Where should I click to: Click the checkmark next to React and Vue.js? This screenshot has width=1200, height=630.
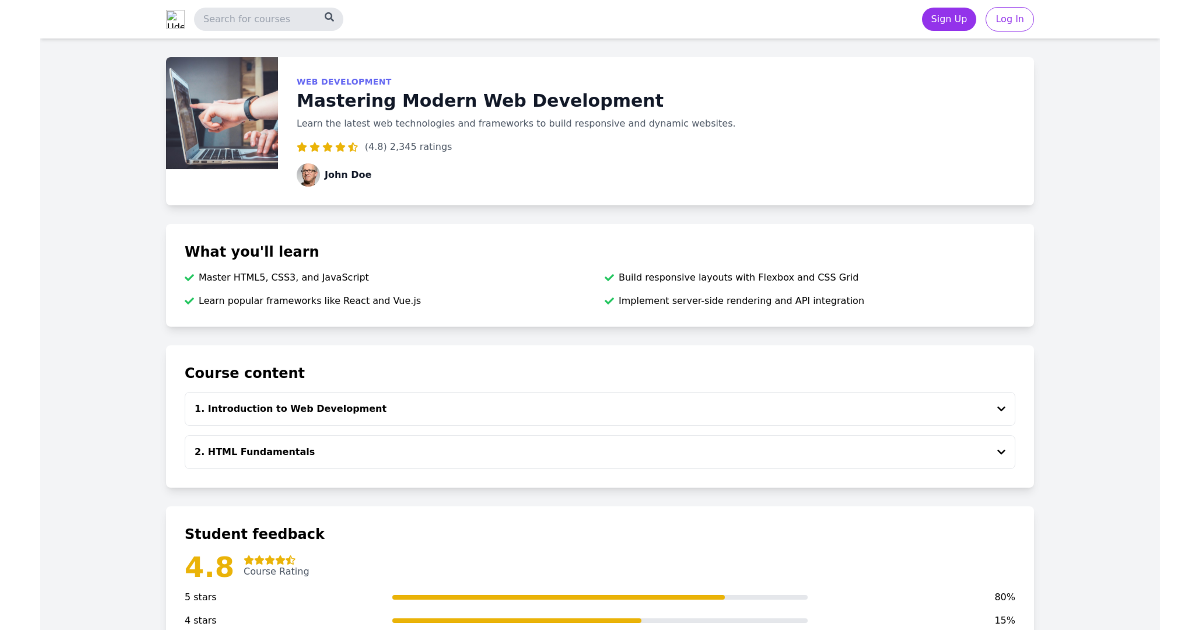click(x=190, y=300)
